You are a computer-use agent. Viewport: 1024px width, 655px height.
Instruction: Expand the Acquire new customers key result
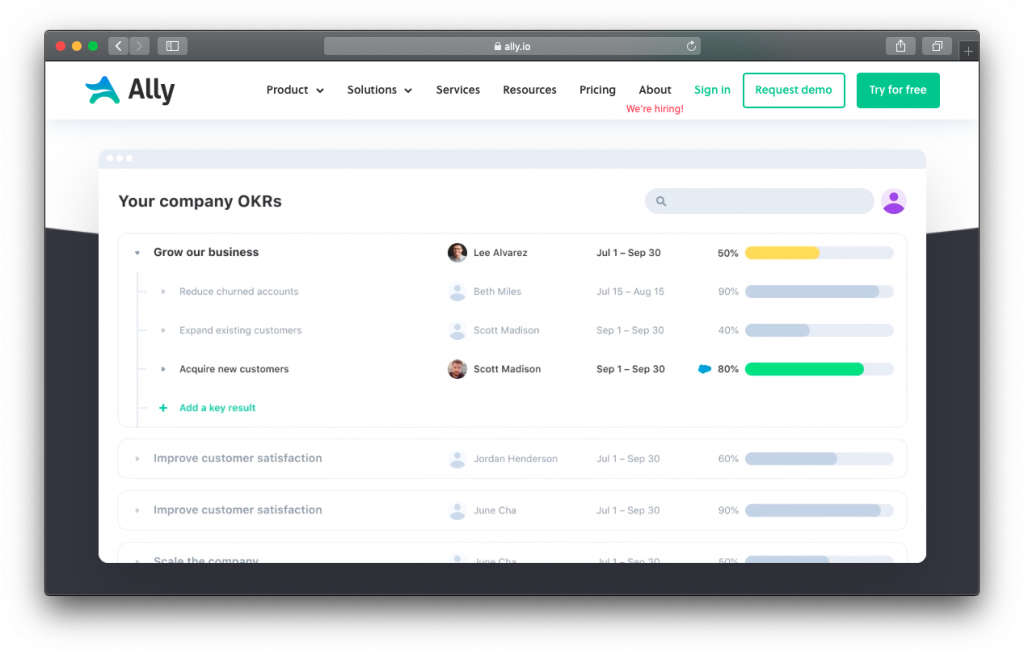click(163, 369)
